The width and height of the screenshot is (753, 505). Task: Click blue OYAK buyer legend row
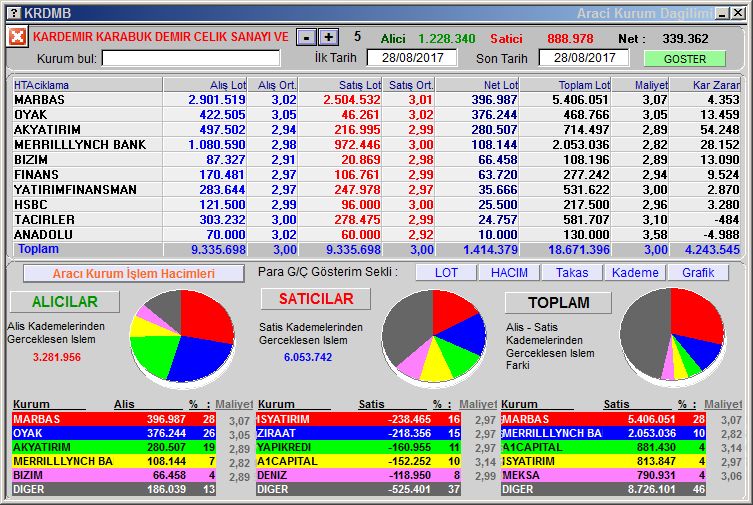click(114, 433)
